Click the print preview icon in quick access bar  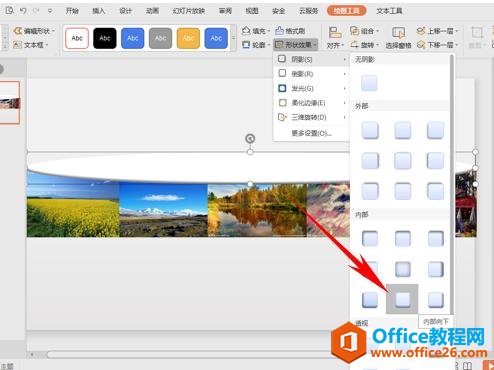click(9, 11)
